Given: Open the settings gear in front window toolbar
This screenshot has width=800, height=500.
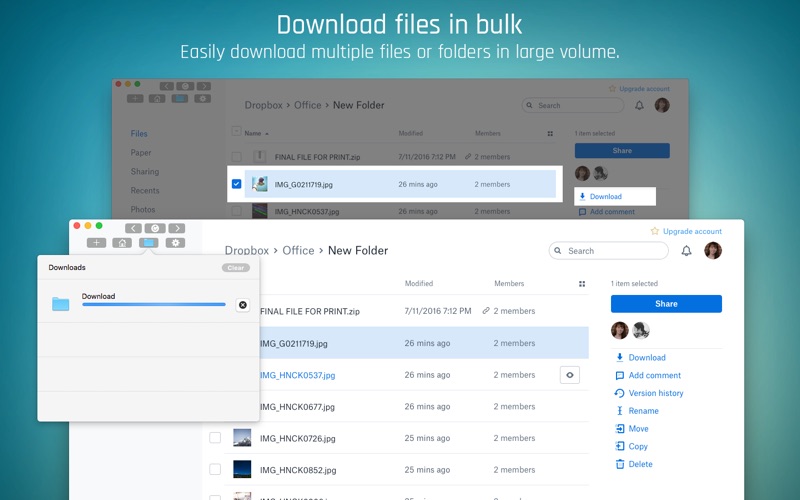Looking at the screenshot, I should (x=175, y=243).
